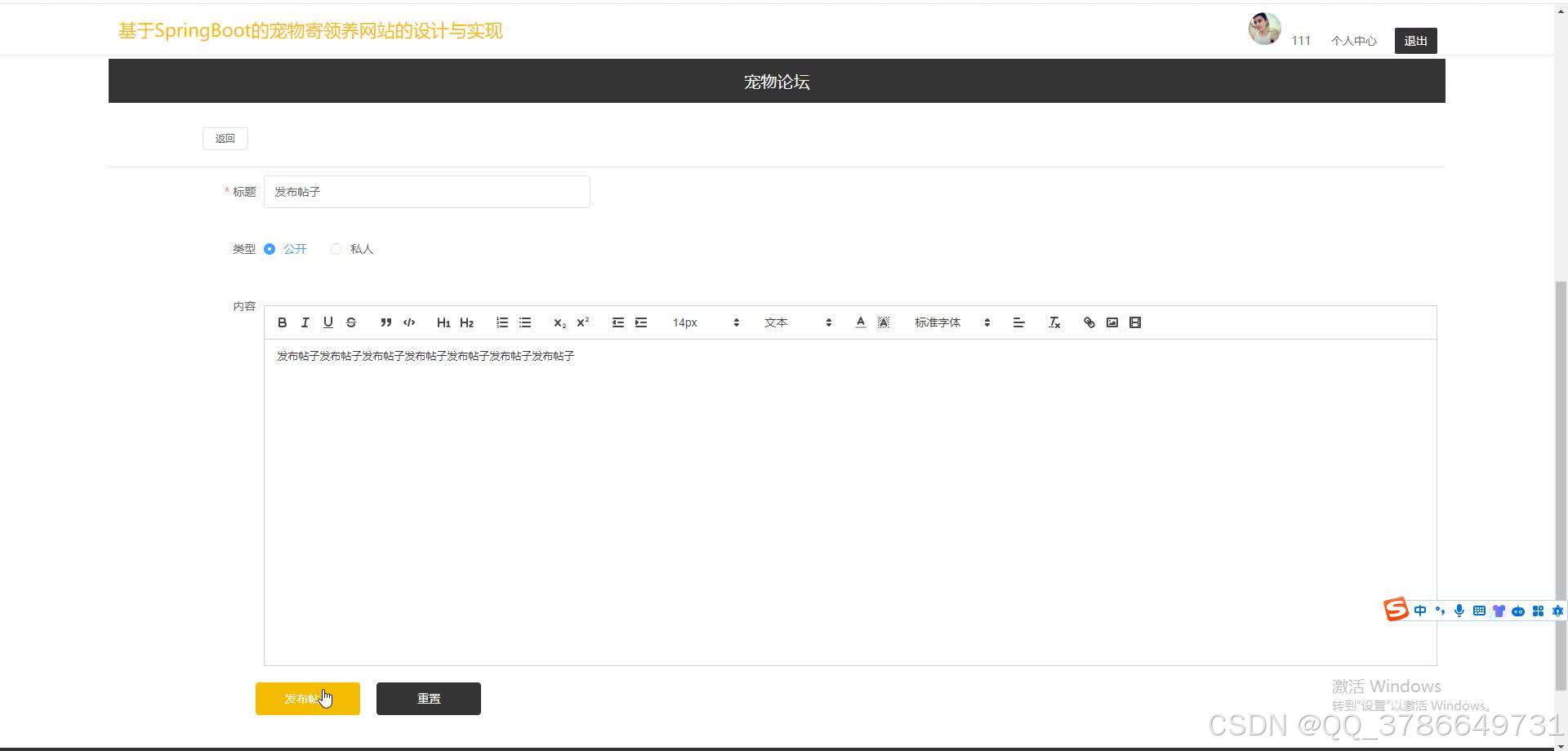Image resolution: width=1568 pixels, height=751 pixels.
Task: Apply Heading 2 style
Action: click(466, 322)
